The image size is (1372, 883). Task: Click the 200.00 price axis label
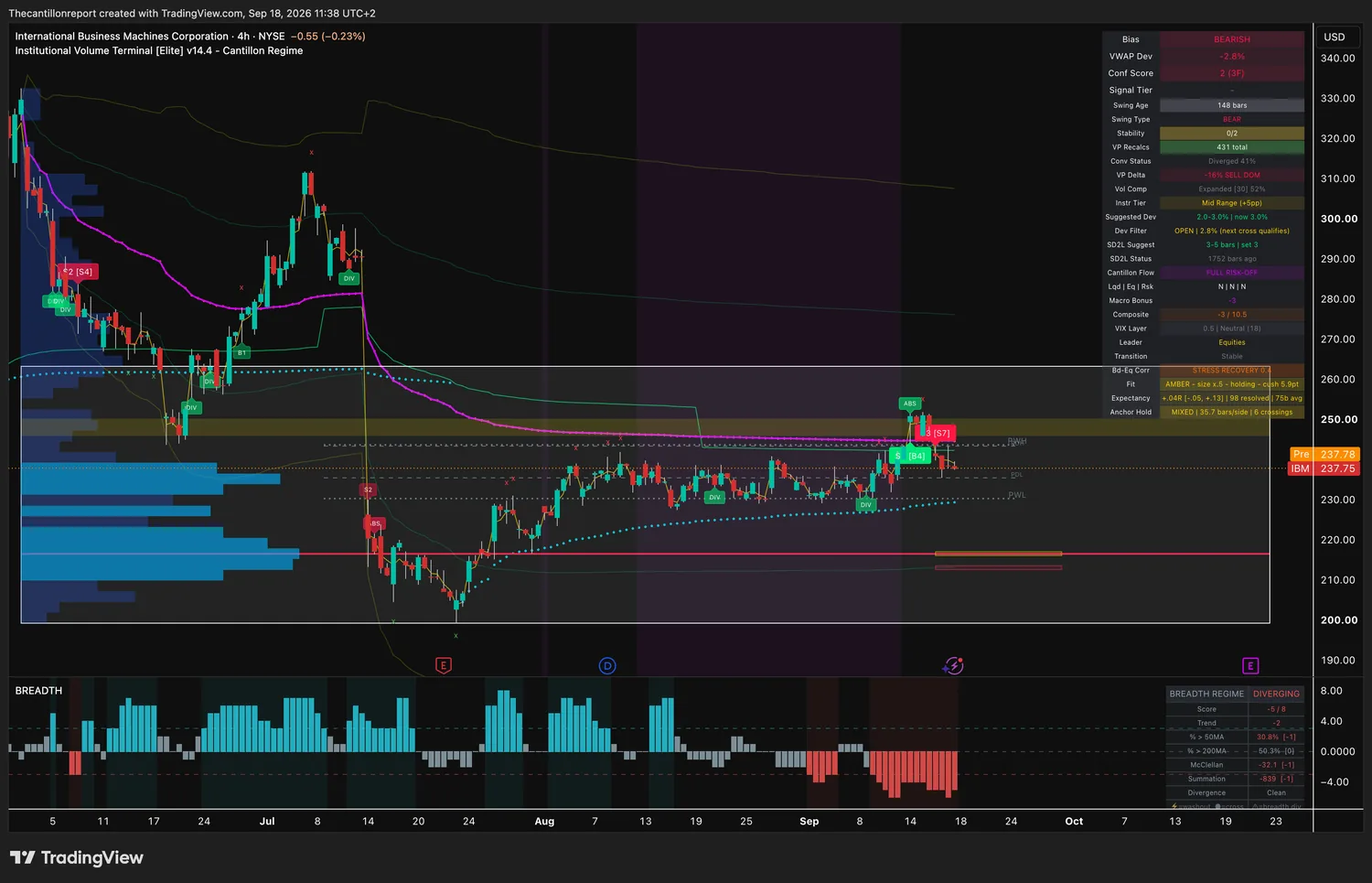click(1339, 619)
